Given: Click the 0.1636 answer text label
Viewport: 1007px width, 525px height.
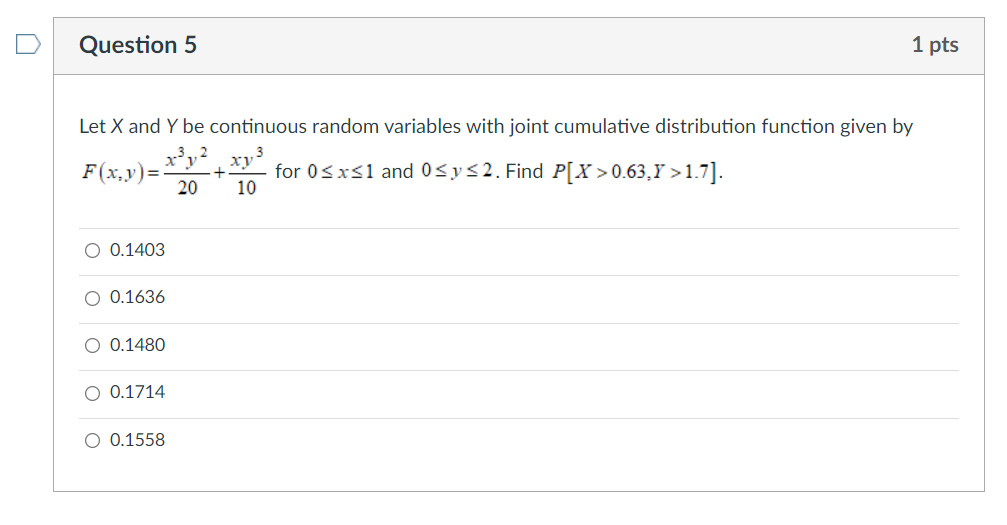Looking at the screenshot, I should tap(137, 298).
